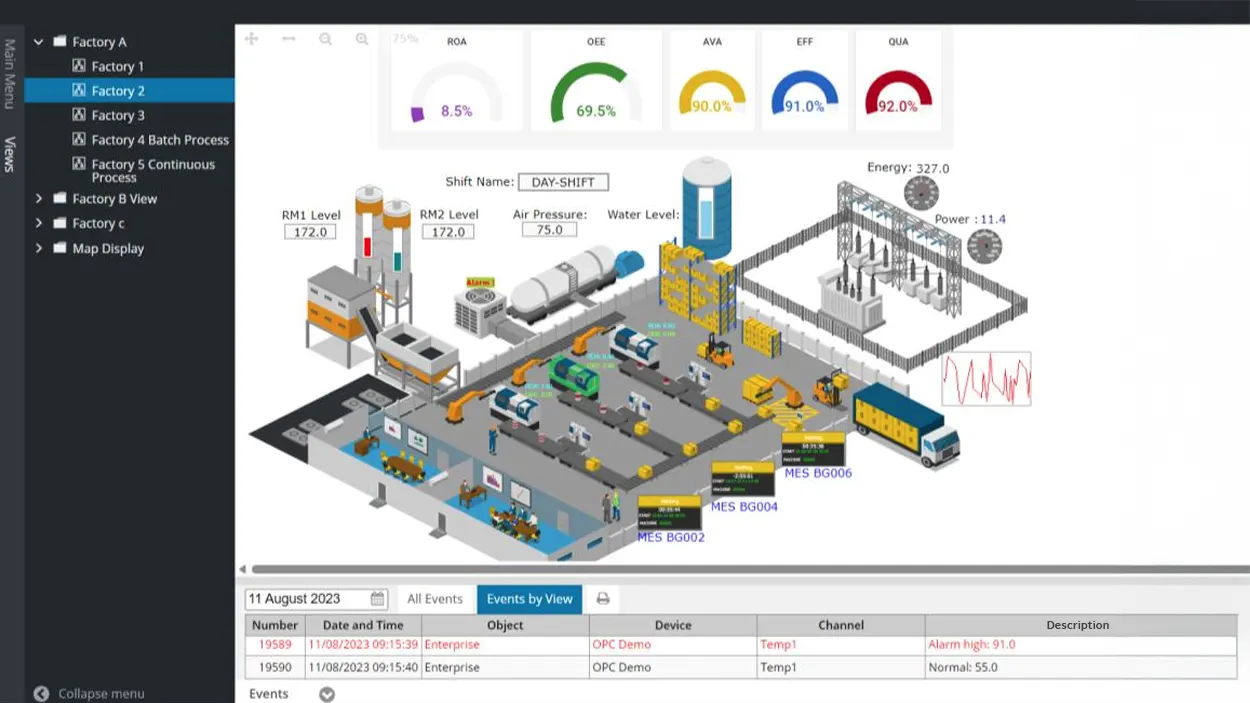Collapse the Factory A tree node

[39, 42]
